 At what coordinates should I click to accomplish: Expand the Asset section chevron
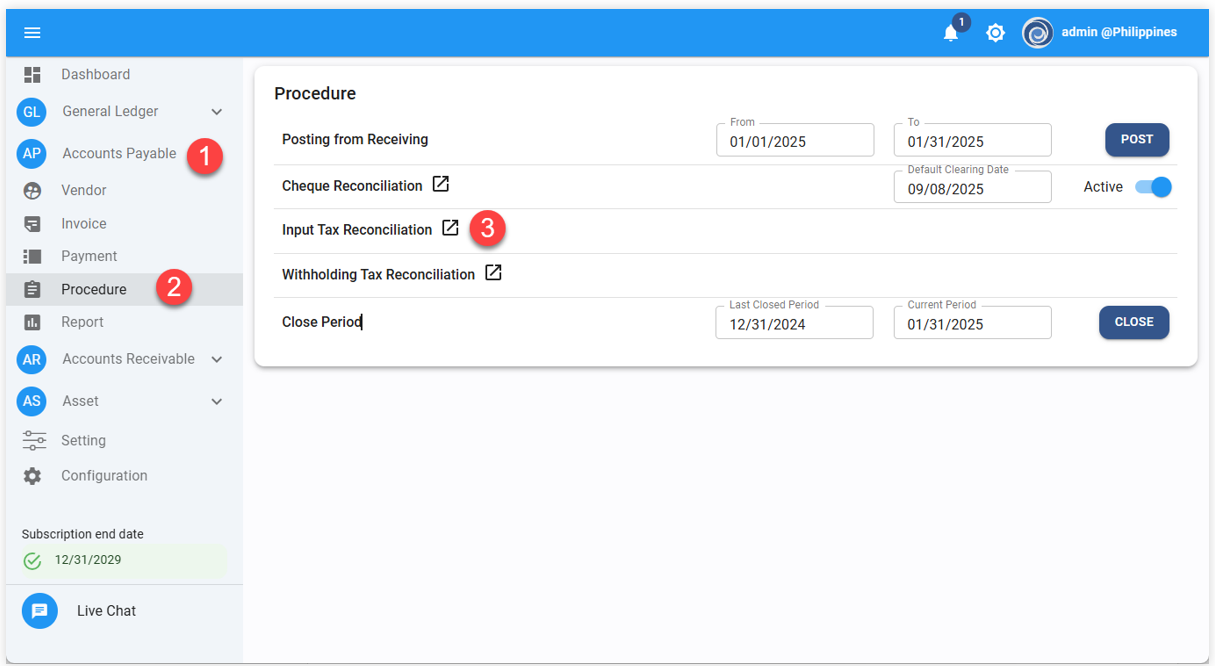(x=217, y=401)
